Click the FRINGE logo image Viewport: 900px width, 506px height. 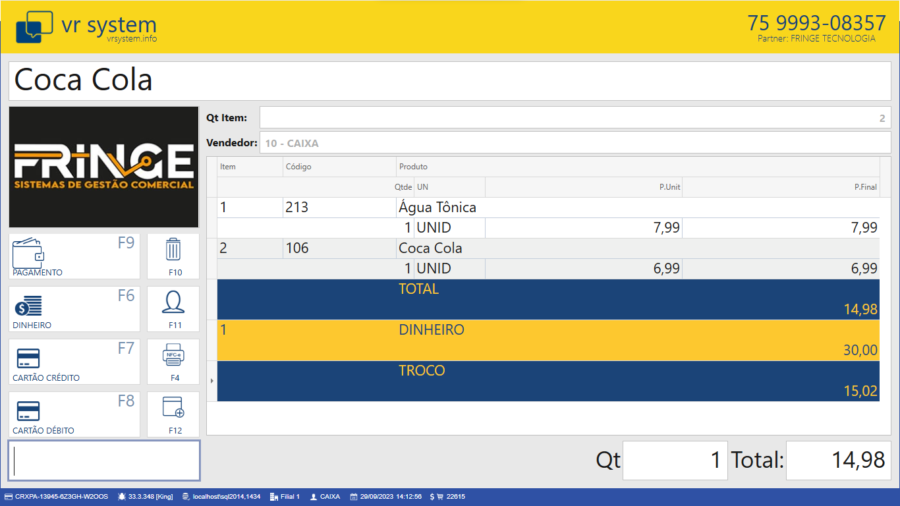click(x=104, y=167)
